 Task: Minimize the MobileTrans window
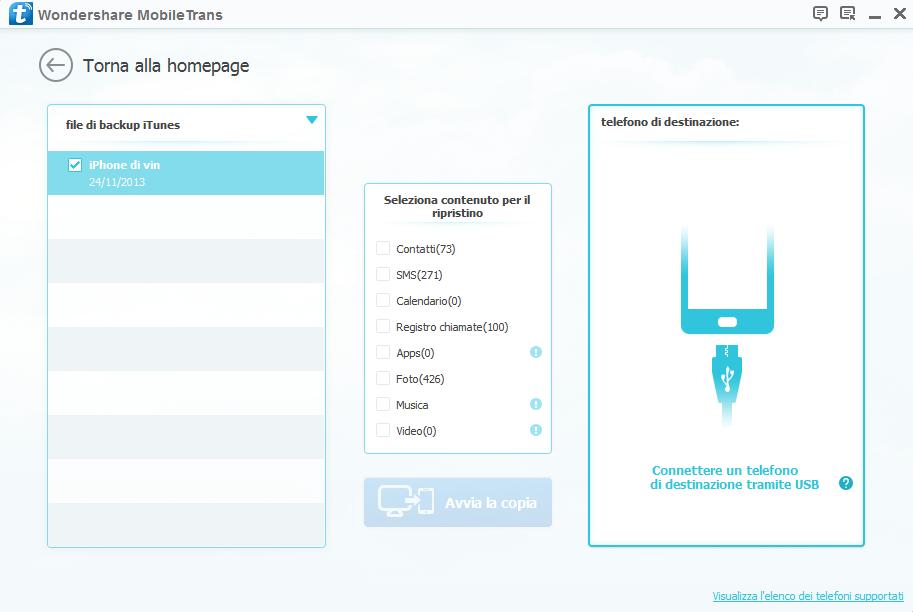point(874,17)
